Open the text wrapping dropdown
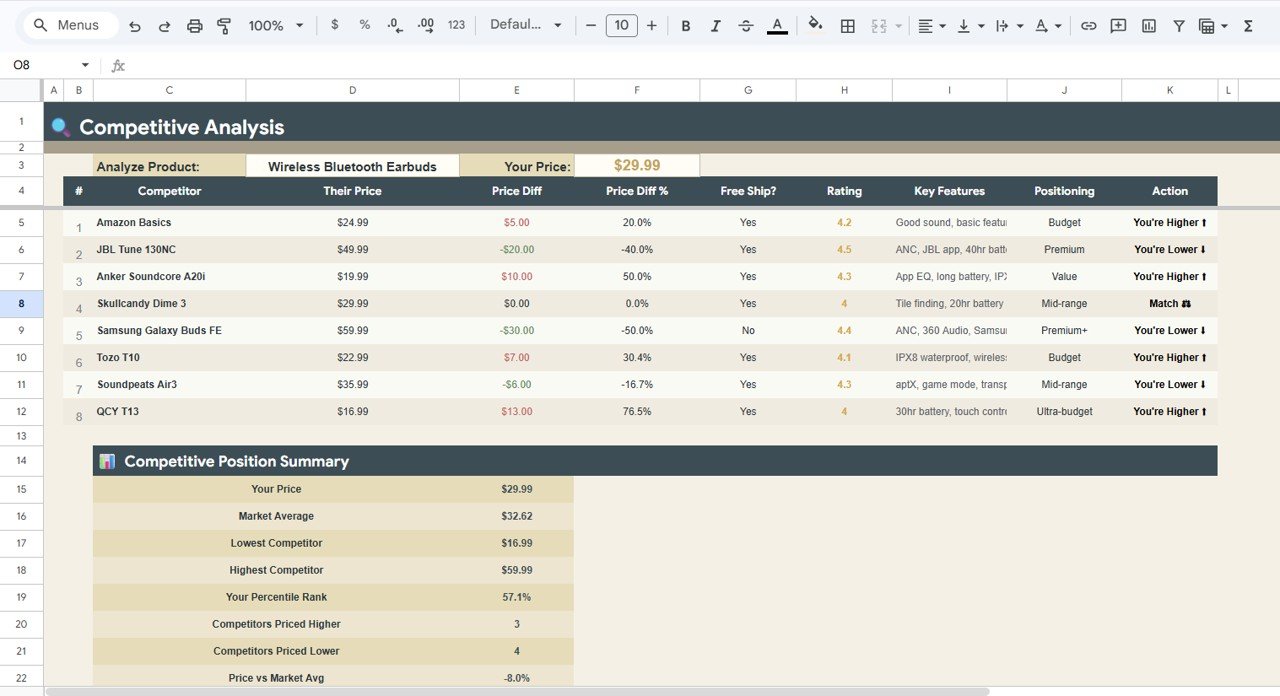This screenshot has height=696, width=1280. click(1009, 26)
